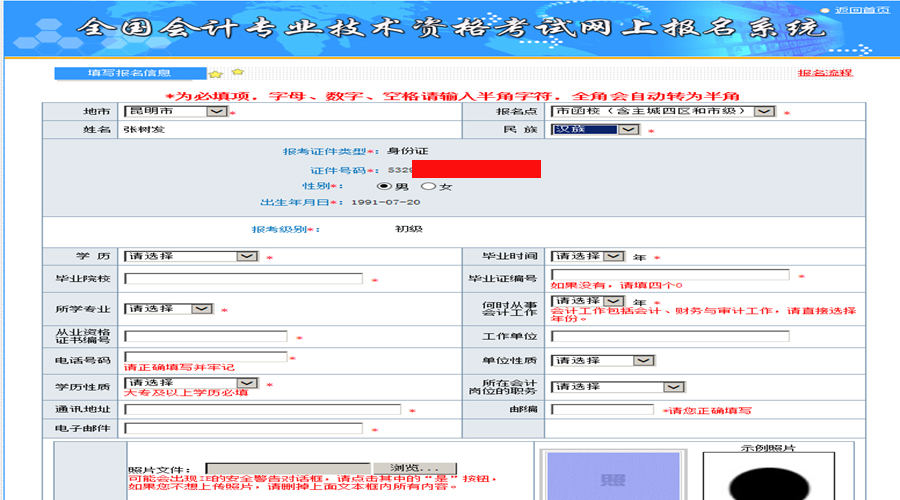Open the 所在会计岗位的职务 position dropdown
Viewport: 900px width, 500px height.
pyautogui.click(x=674, y=386)
